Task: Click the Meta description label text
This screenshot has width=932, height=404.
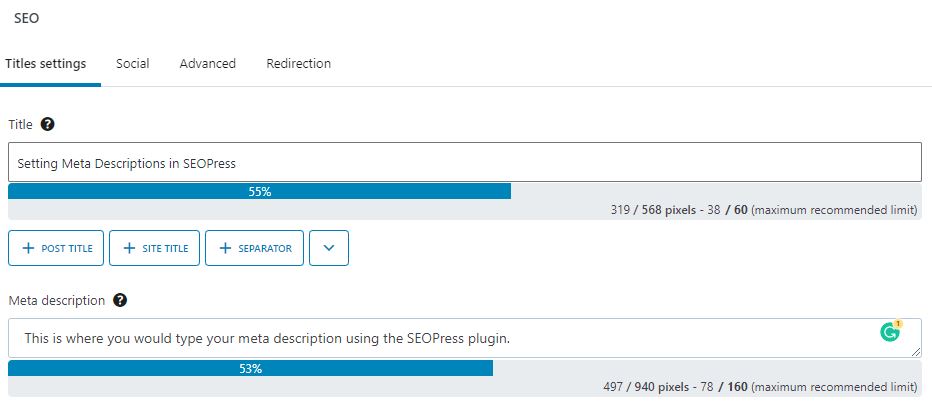Action: [56, 300]
